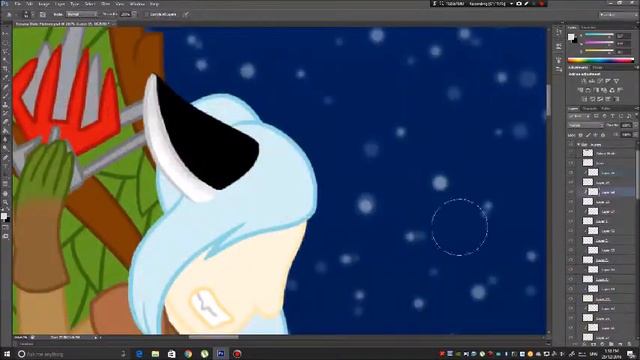
Task: Add a Vibrance adjustment
Action: (x=616, y=81)
